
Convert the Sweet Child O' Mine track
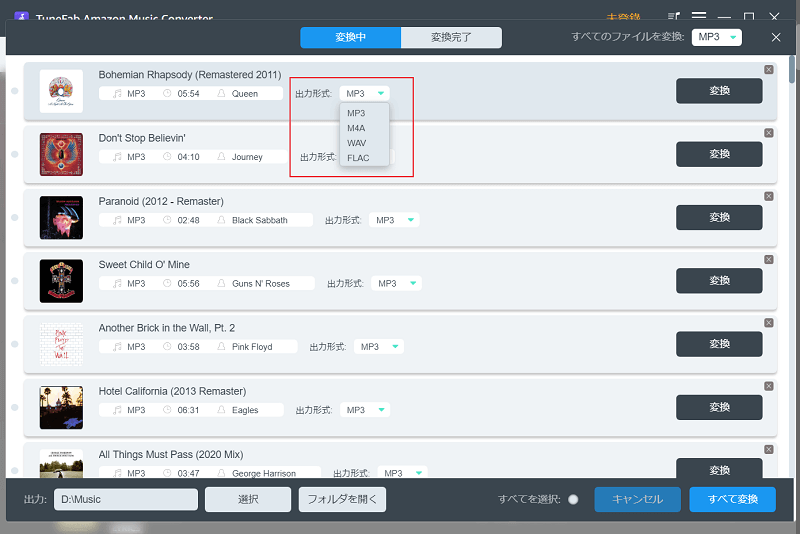click(x=719, y=281)
